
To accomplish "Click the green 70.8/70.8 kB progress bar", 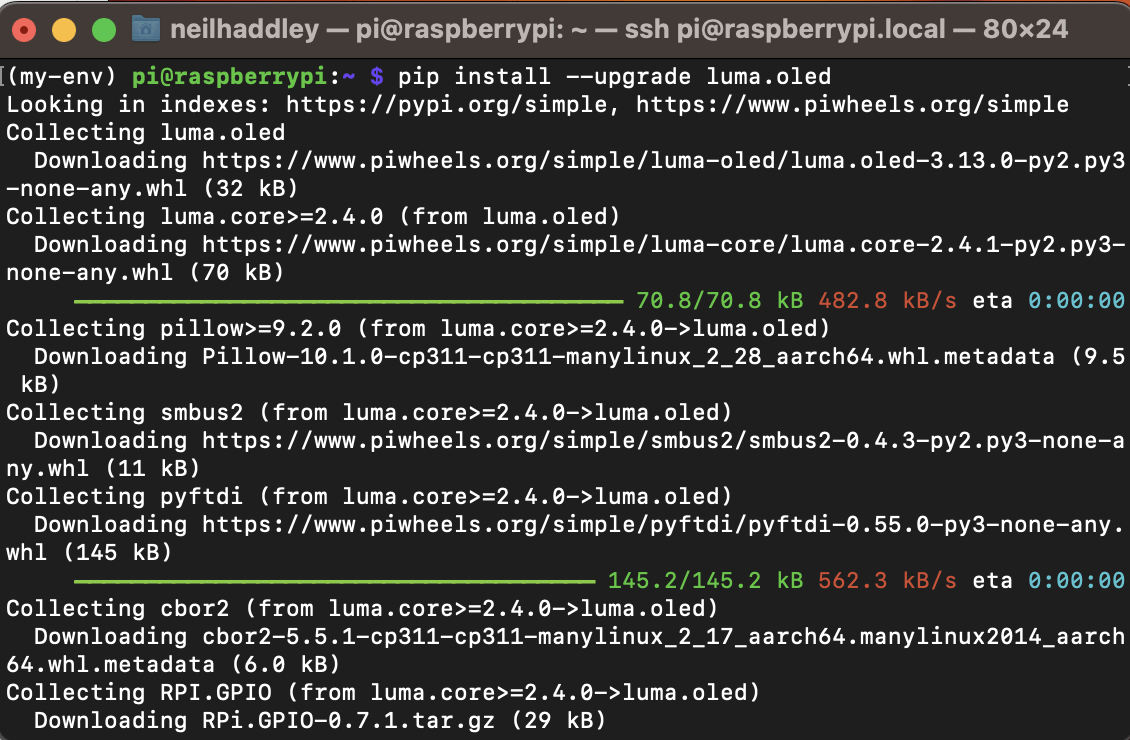I will 348,301.
